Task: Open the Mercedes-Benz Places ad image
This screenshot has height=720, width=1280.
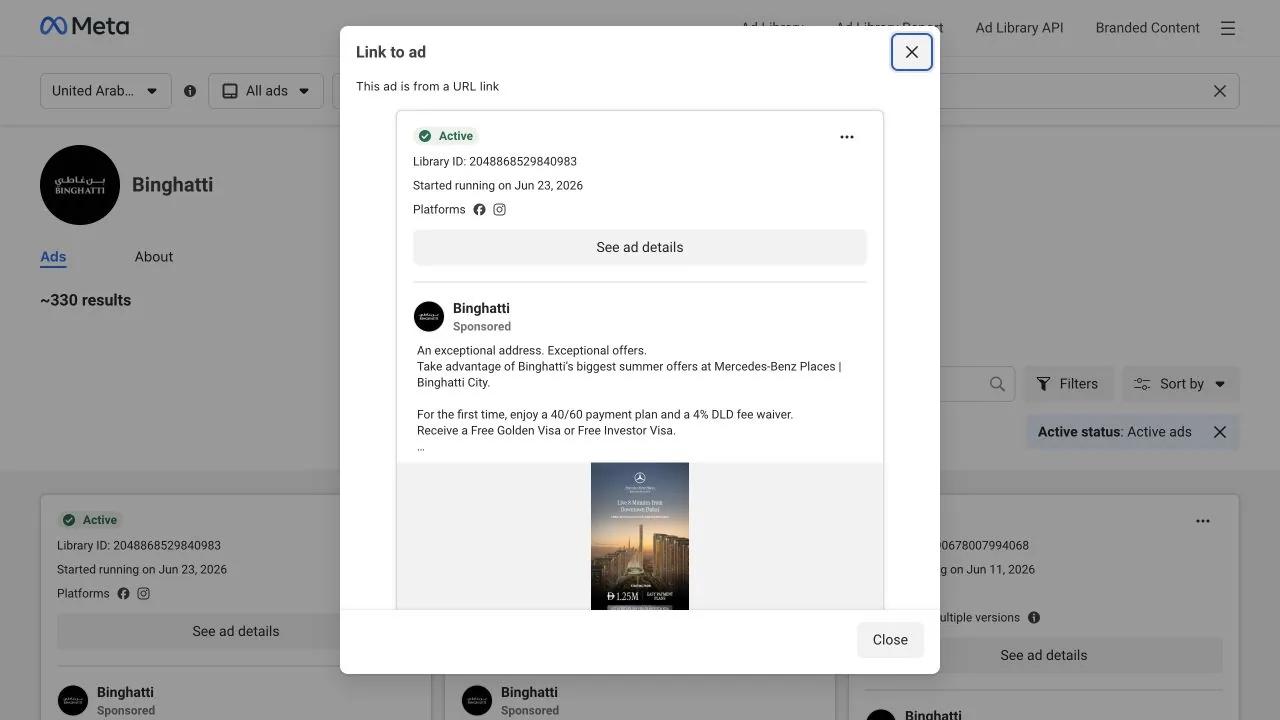Action: (640, 536)
